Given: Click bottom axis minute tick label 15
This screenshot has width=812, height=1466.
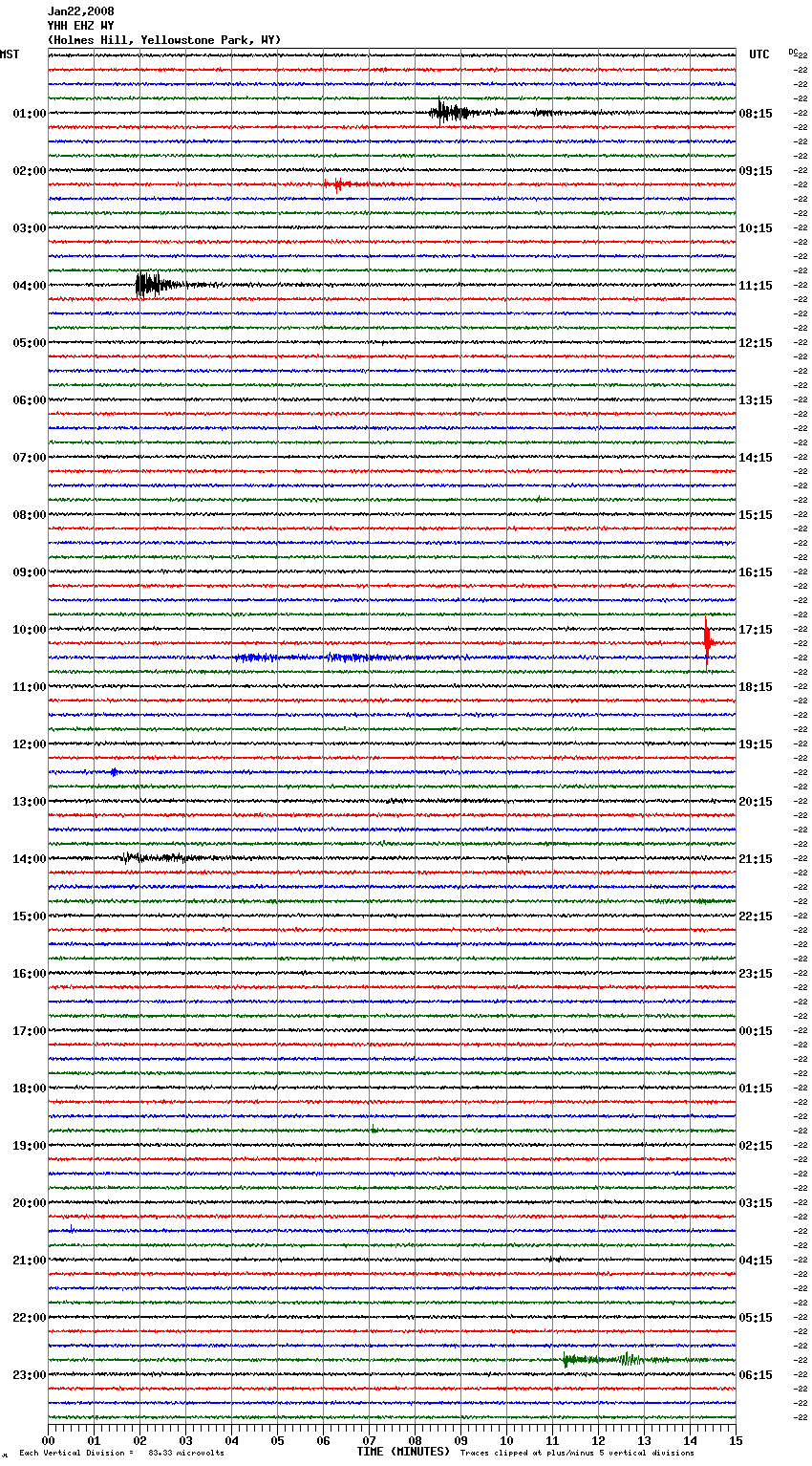Looking at the screenshot, I should coord(735,1440).
